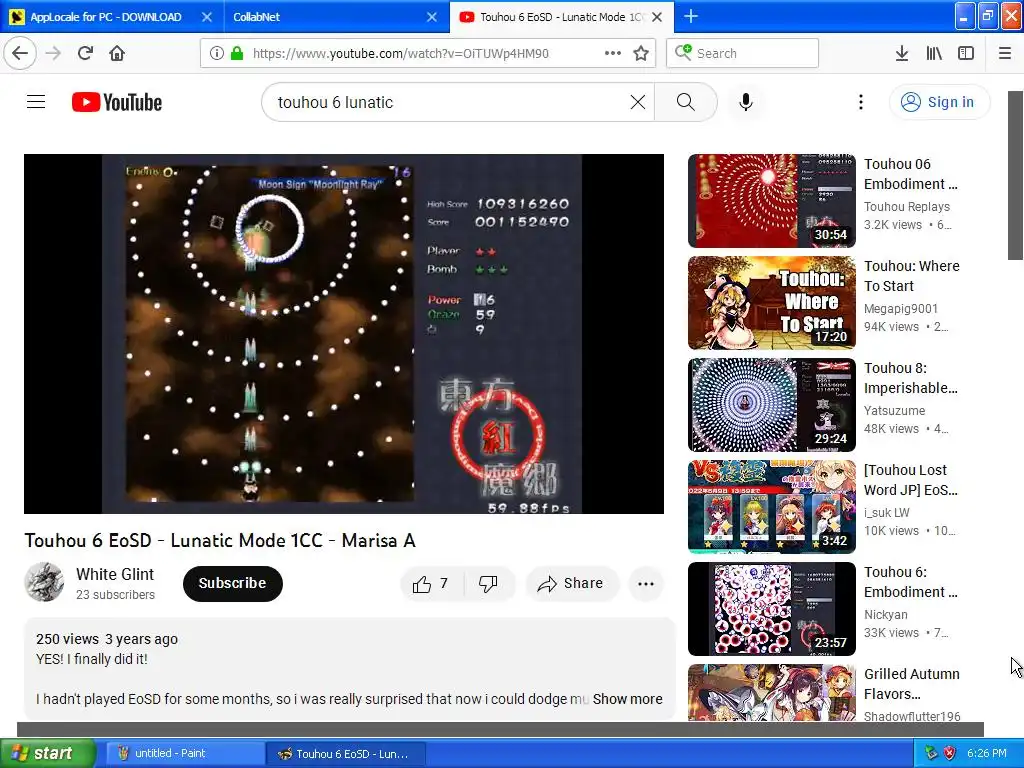Submit YouTube search with magnifier button
1024x768 pixels.
click(686, 102)
